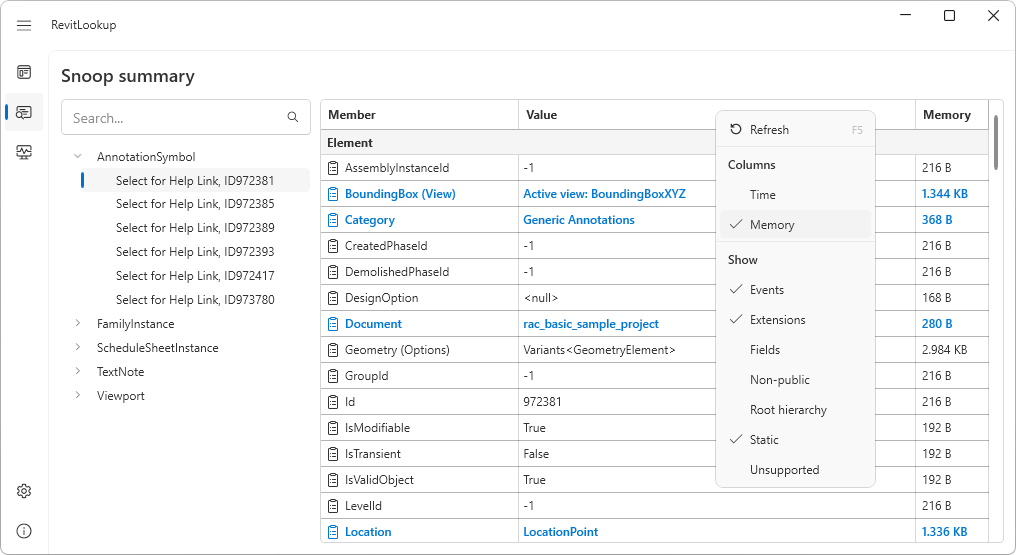The height and width of the screenshot is (555, 1016).
Task: Open the events monitor sidebar icon
Action: (24, 152)
